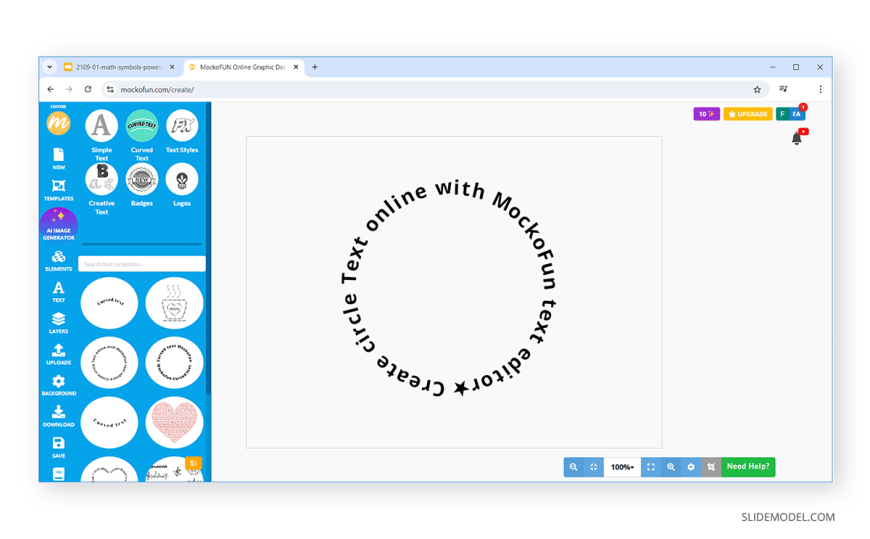Open the Uploads panel
The width and height of the screenshot is (870, 539).
click(x=58, y=354)
